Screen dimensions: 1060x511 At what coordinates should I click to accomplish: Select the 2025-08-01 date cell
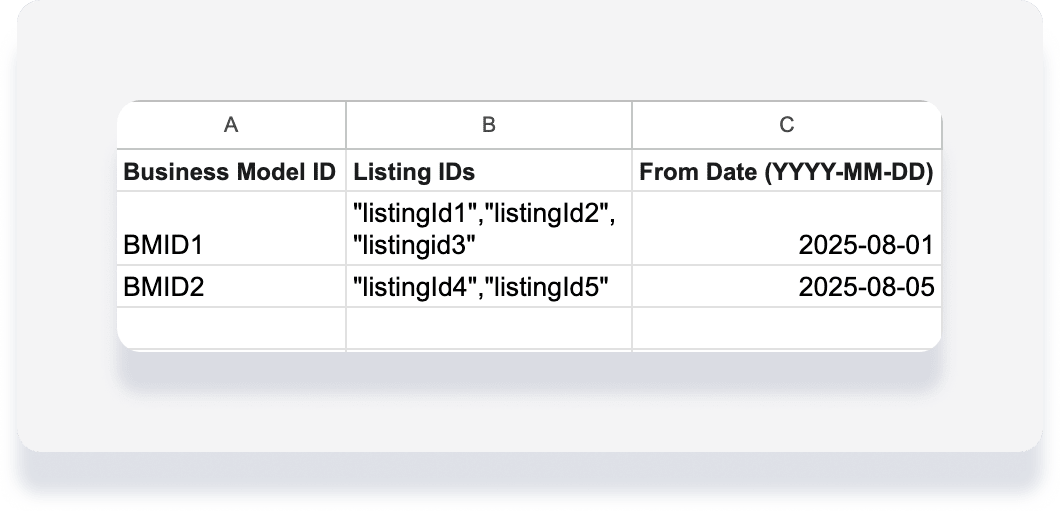787,228
